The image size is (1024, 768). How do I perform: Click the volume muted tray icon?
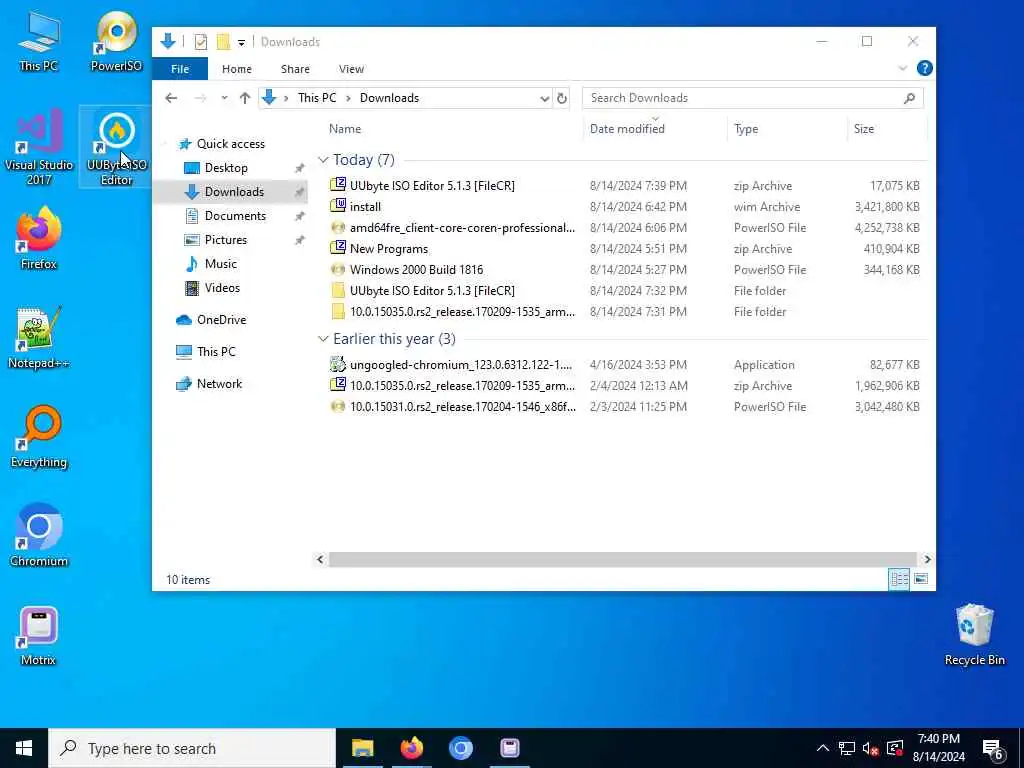click(x=870, y=748)
